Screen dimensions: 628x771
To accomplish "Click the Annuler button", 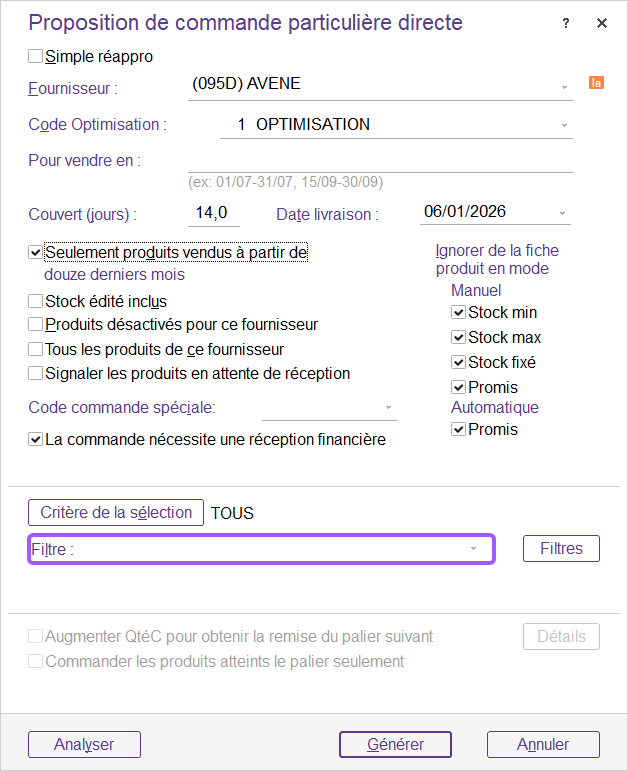I will click(543, 744).
